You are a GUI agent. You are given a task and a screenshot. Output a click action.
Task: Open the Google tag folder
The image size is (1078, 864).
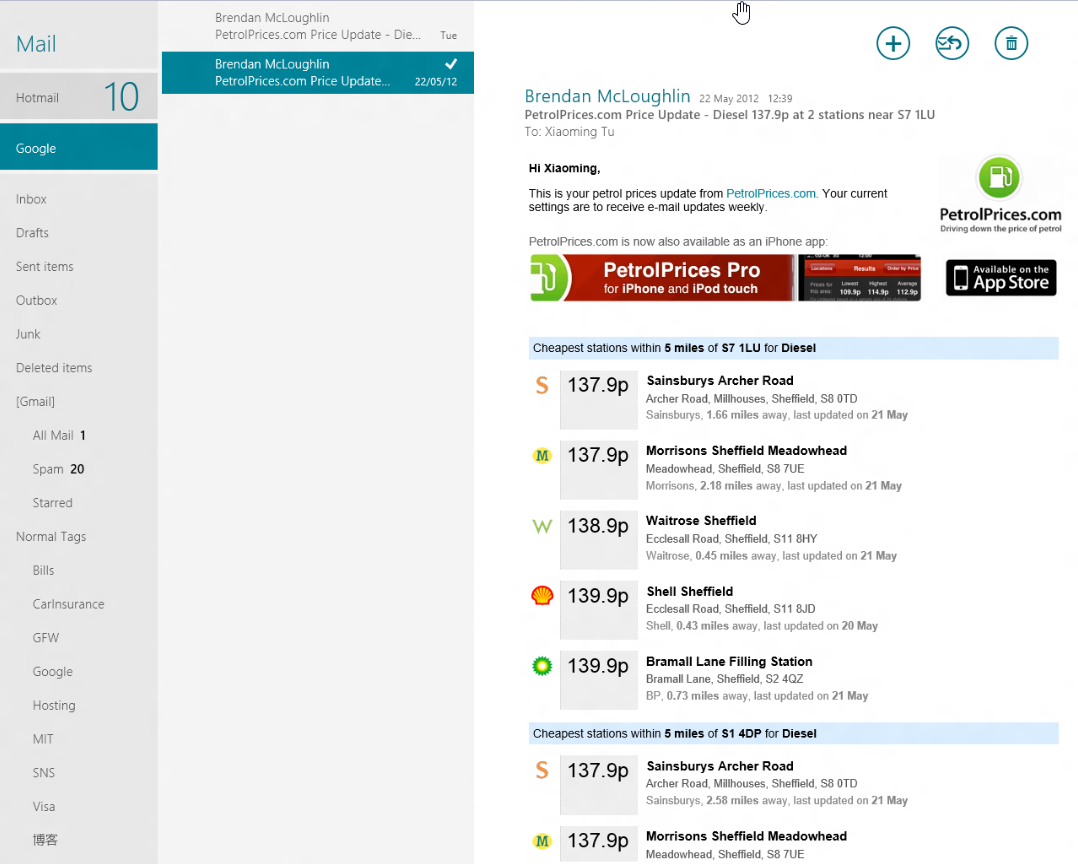53,671
